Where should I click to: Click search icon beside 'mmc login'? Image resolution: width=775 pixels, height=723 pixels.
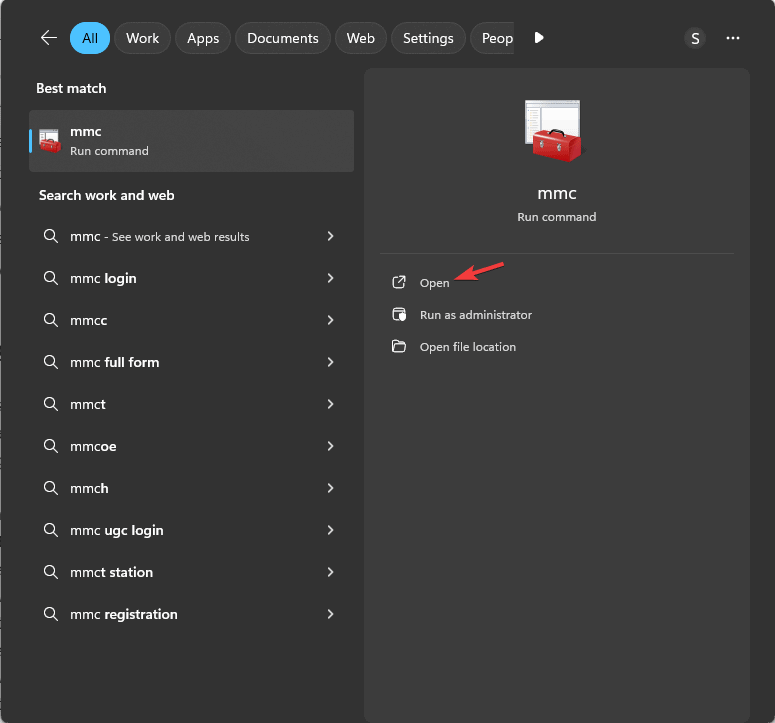point(50,278)
